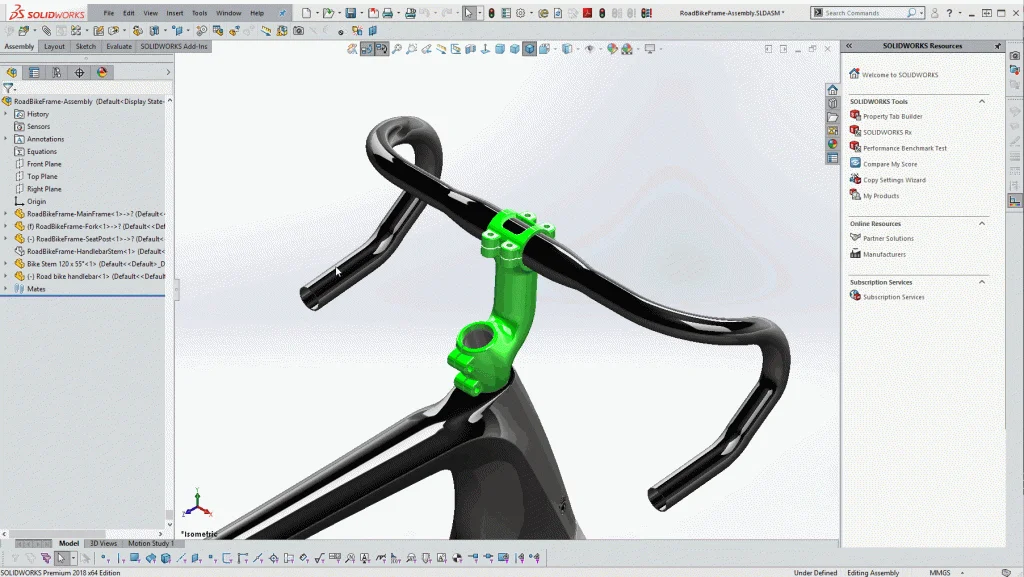Click the SOLIDWORKS Resources home icon
1024x577 pixels.
[x=833, y=89]
